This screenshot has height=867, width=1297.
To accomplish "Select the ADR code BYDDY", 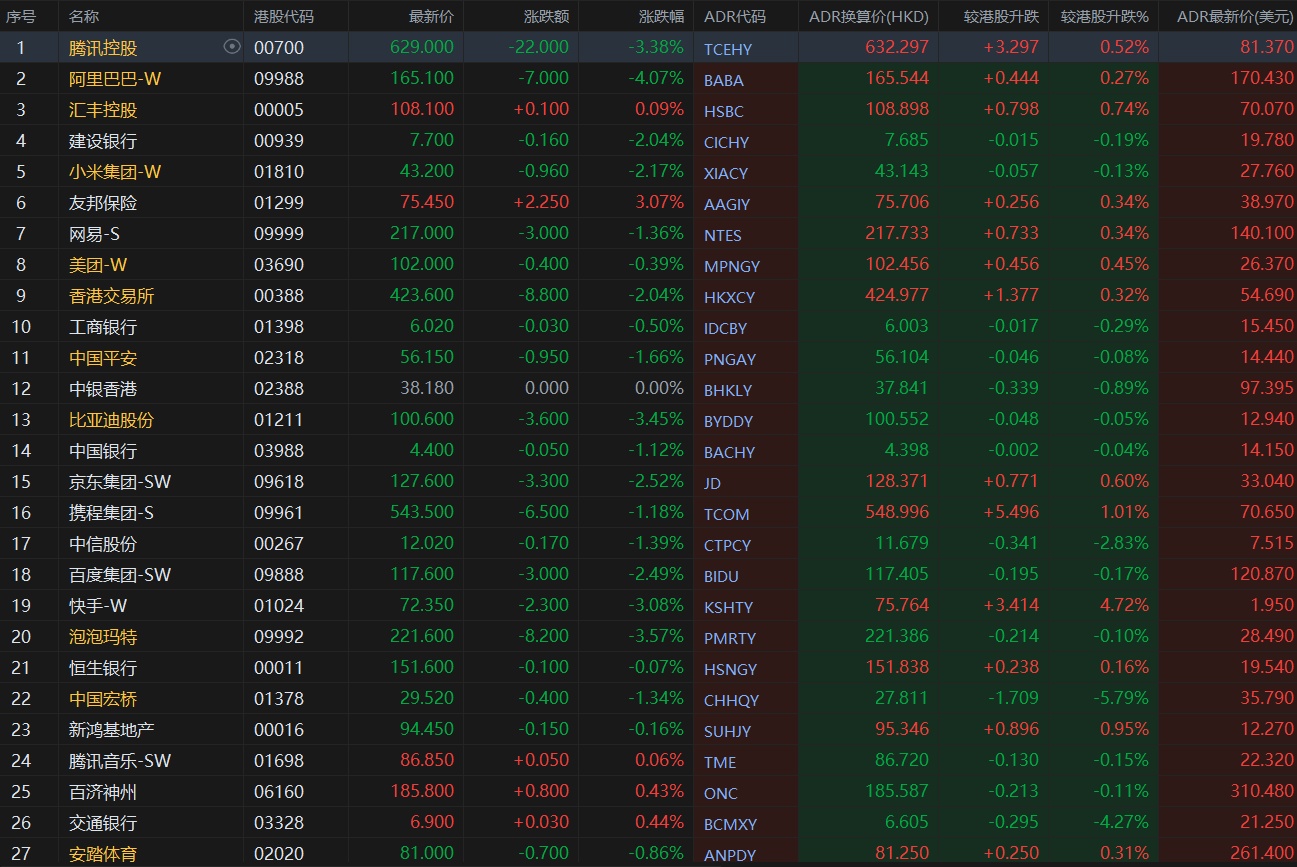I will (729, 421).
